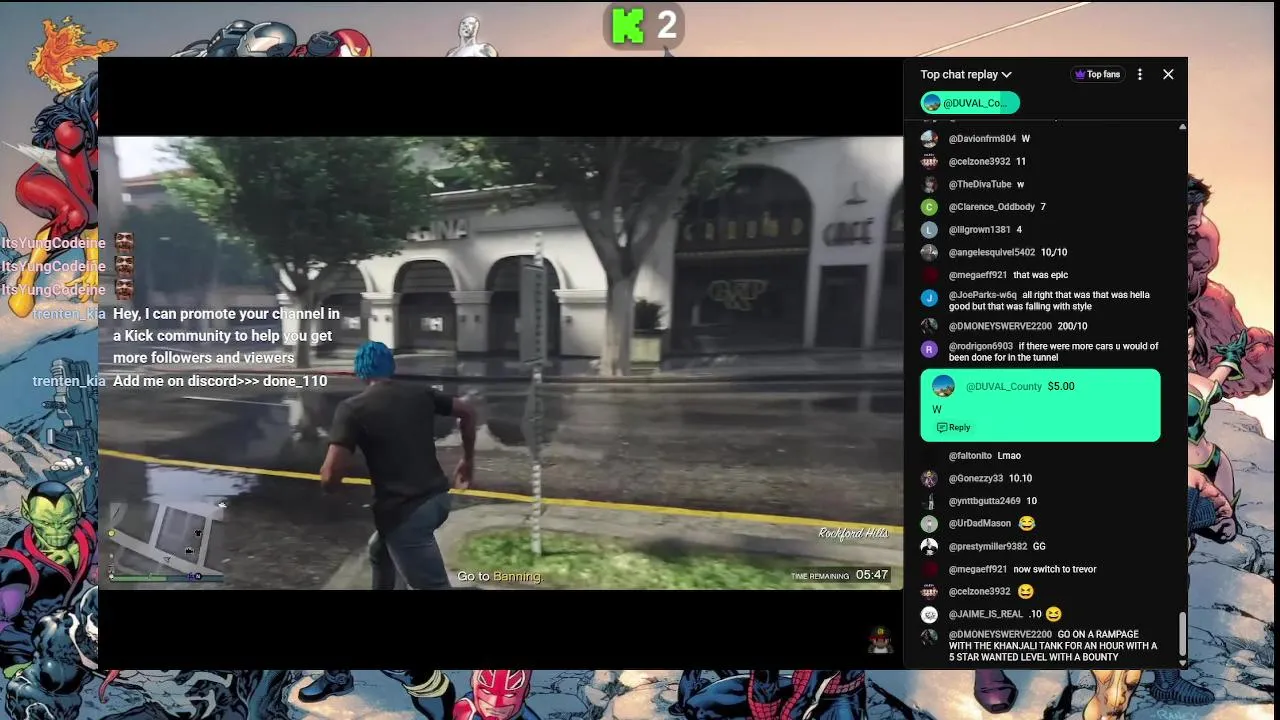Click the chat panel scrollbar thumb
The width and height of the screenshot is (1280, 720).
[1182, 634]
